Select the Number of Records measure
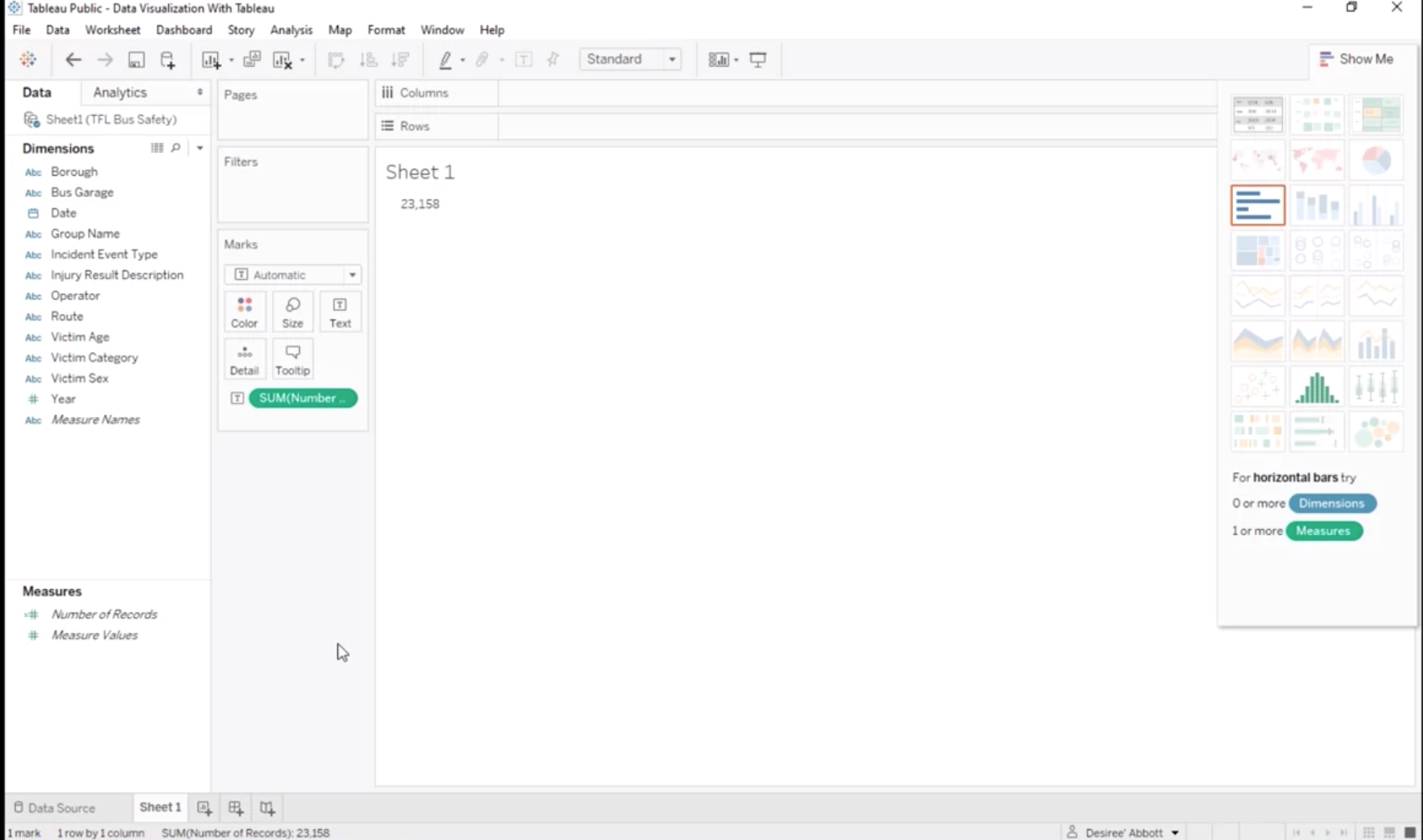 click(104, 614)
